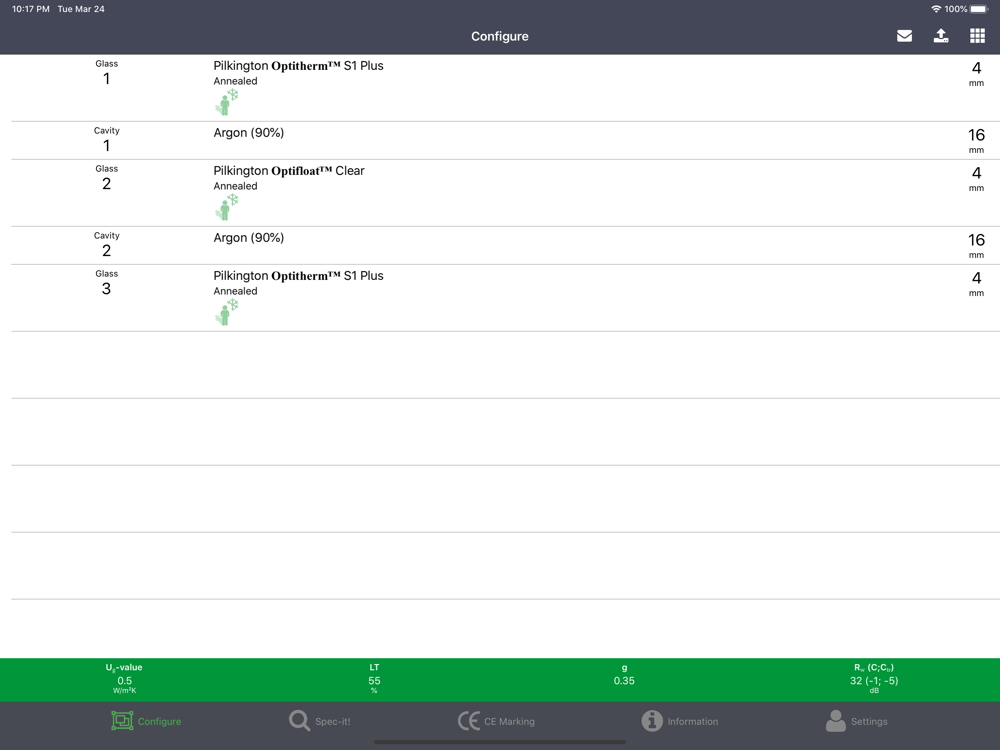View the Ug-value 0.5 result
Screen dimensions: 1000x750
pos(124,680)
